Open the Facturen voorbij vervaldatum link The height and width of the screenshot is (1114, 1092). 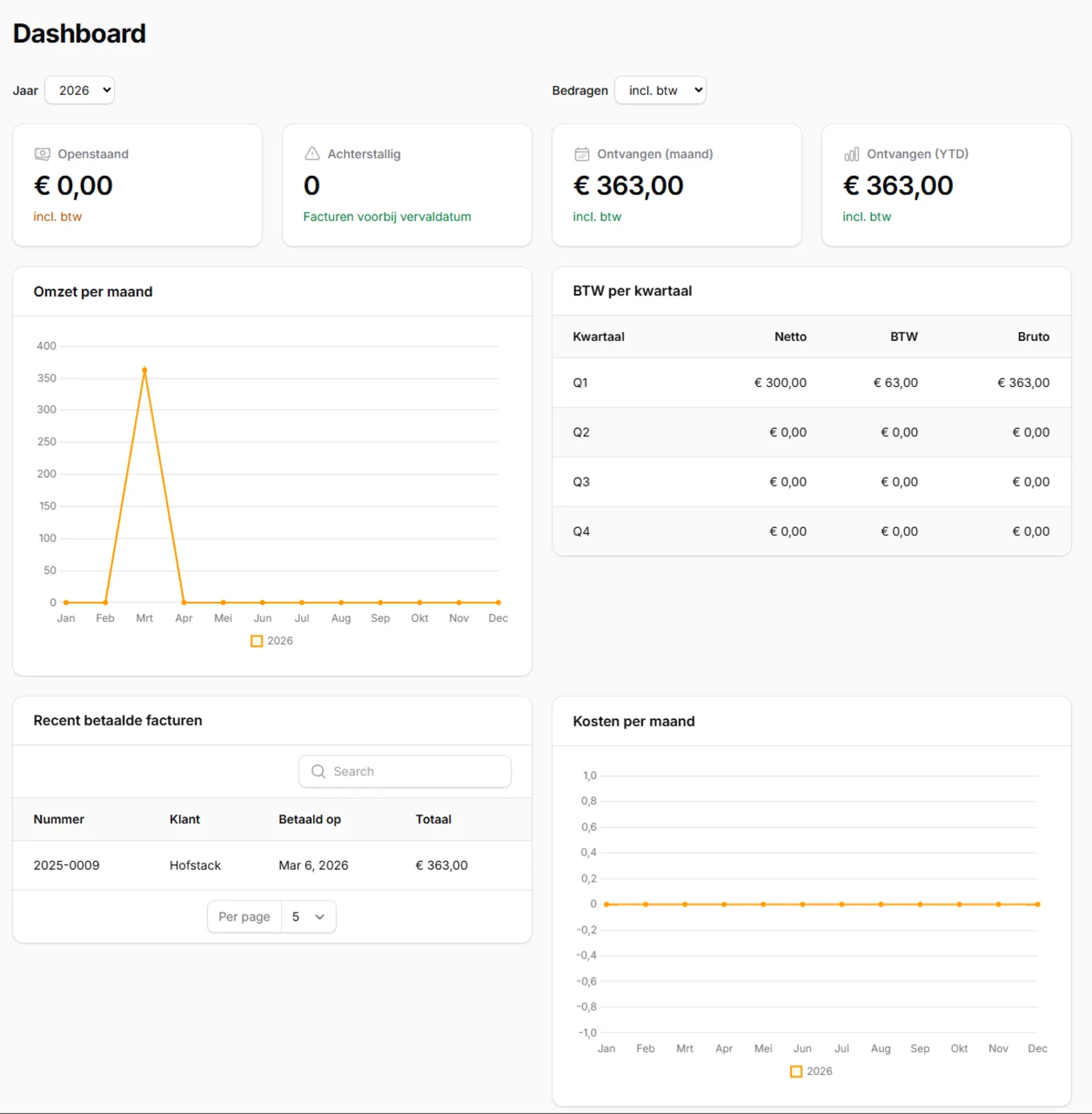pyautogui.click(x=387, y=216)
